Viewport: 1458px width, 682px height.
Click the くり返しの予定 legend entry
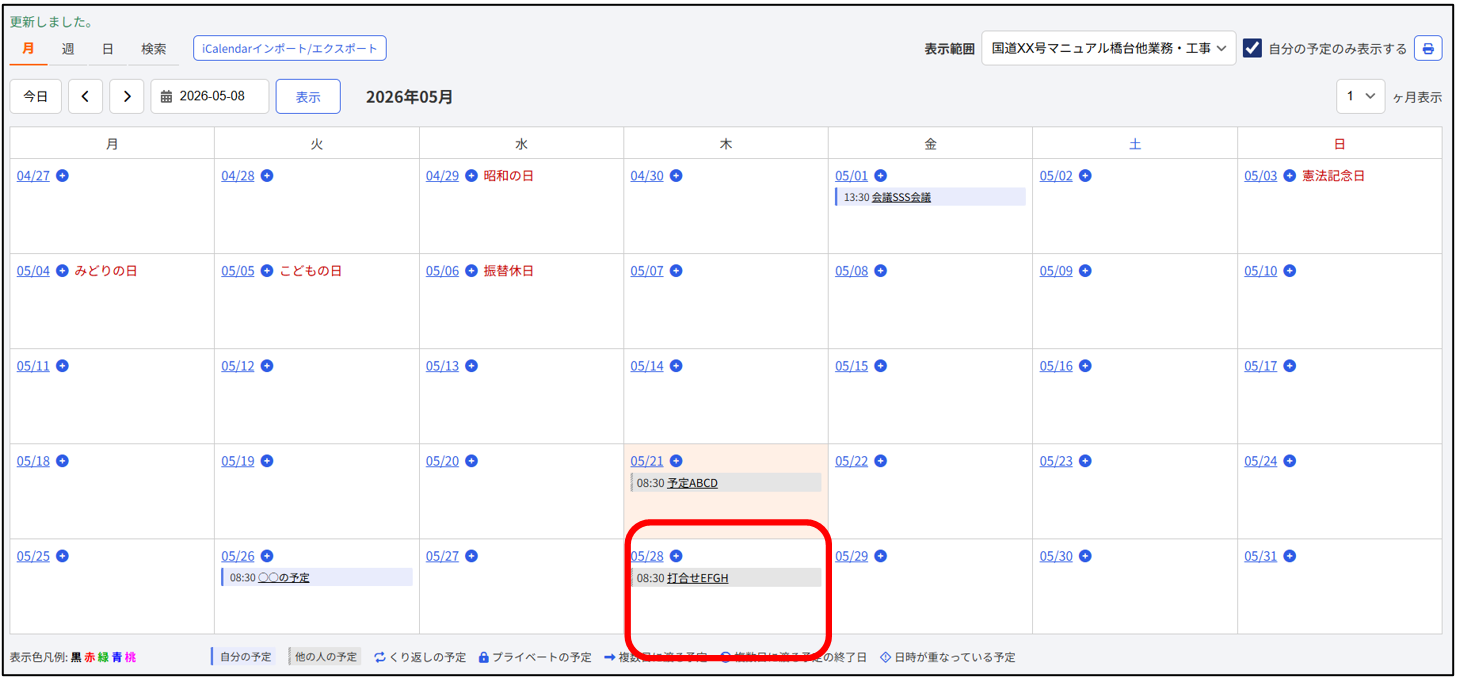[x=420, y=657]
